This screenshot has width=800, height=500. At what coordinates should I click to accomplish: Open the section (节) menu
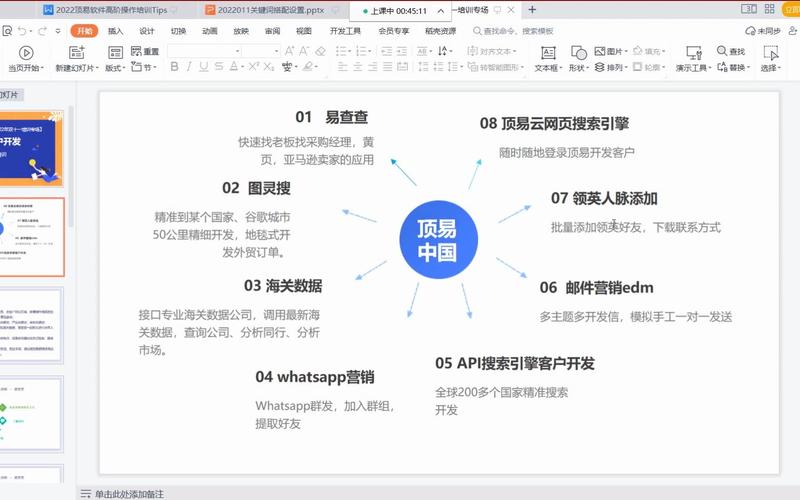pos(143,67)
